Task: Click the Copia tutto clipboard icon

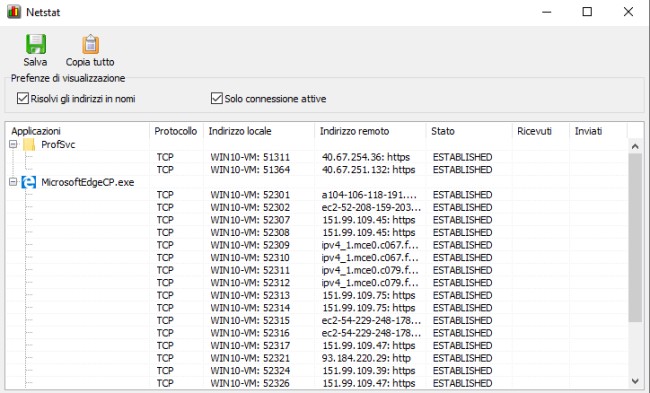Action: (x=90, y=44)
